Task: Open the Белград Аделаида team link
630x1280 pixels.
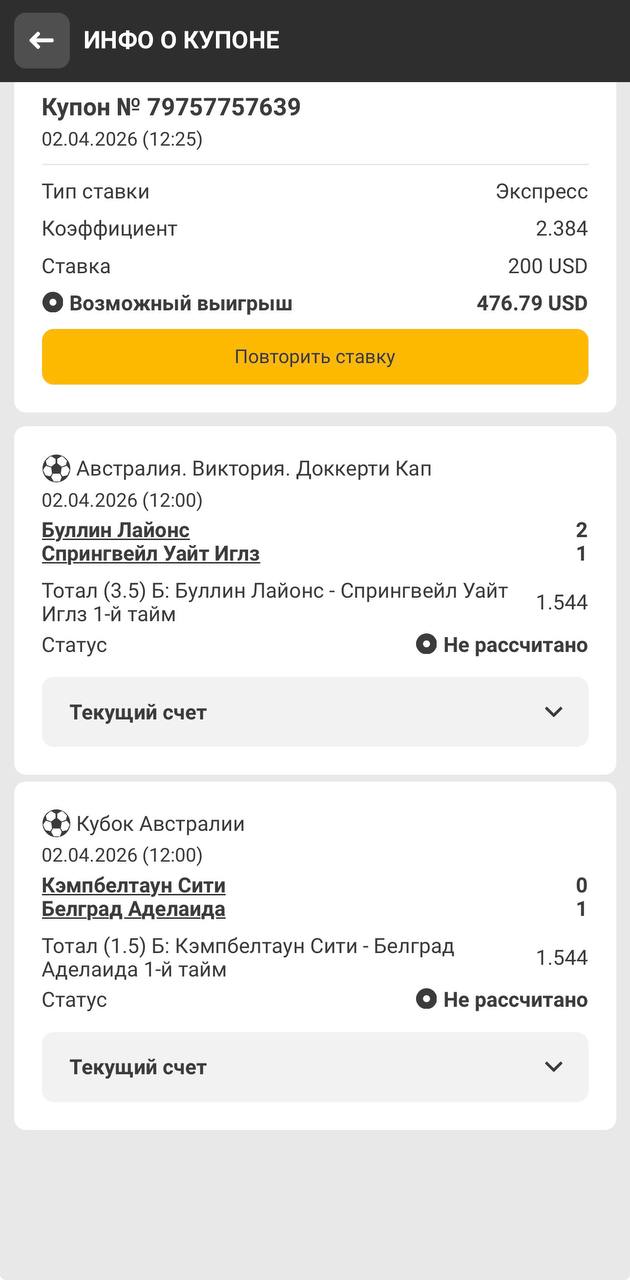Action: pyautogui.click(x=134, y=909)
